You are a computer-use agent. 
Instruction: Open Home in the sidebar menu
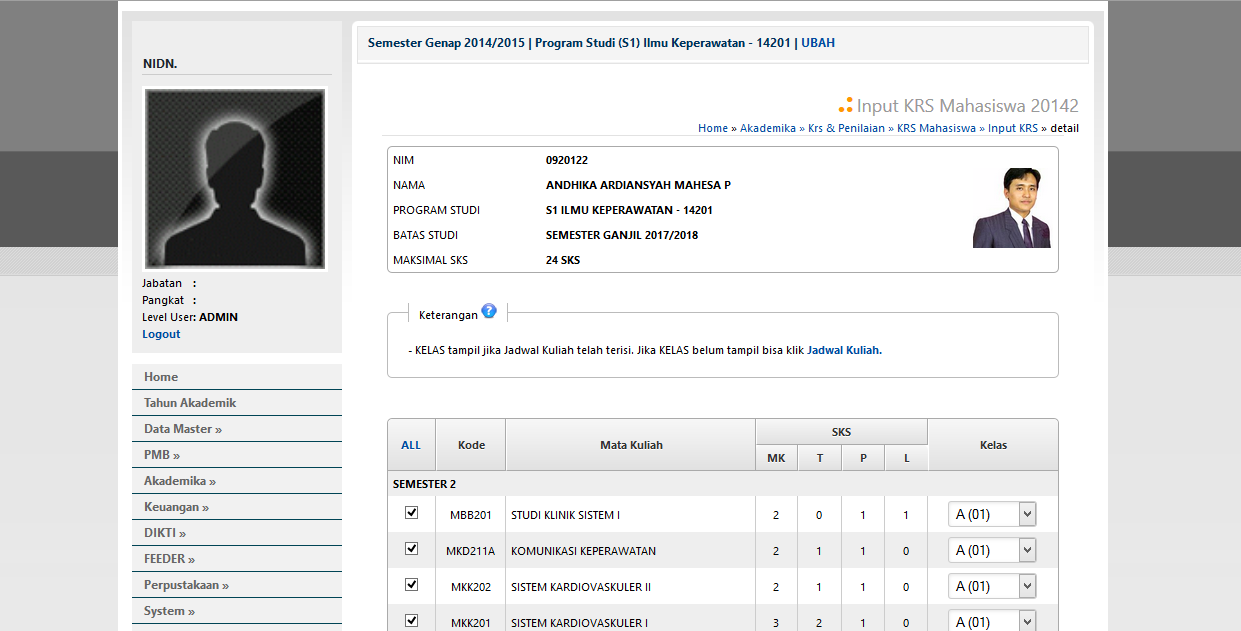pyautogui.click(x=237, y=377)
